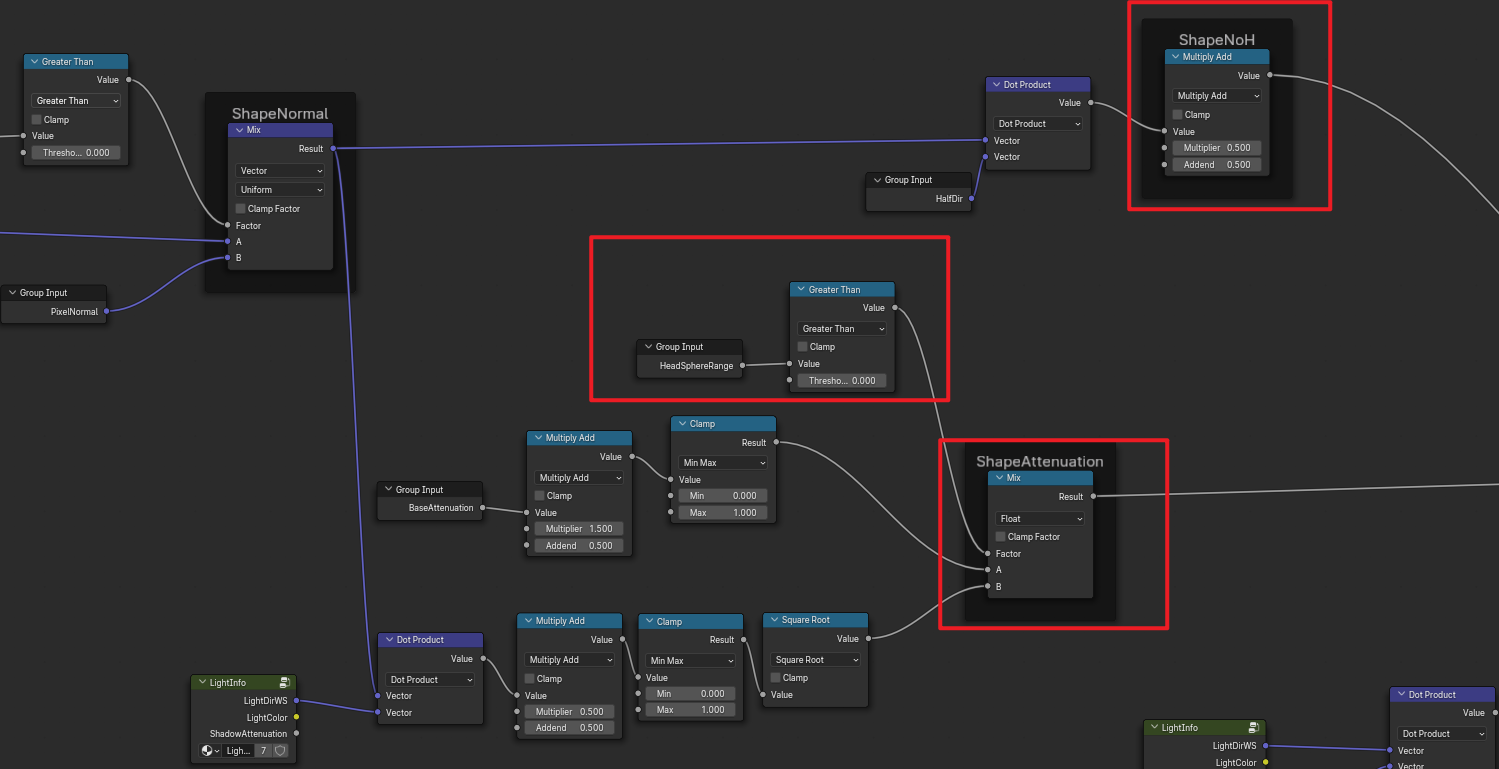The image size is (1499, 769).
Task: Toggle the fake user shield beside user count 7
Action: click(x=280, y=750)
